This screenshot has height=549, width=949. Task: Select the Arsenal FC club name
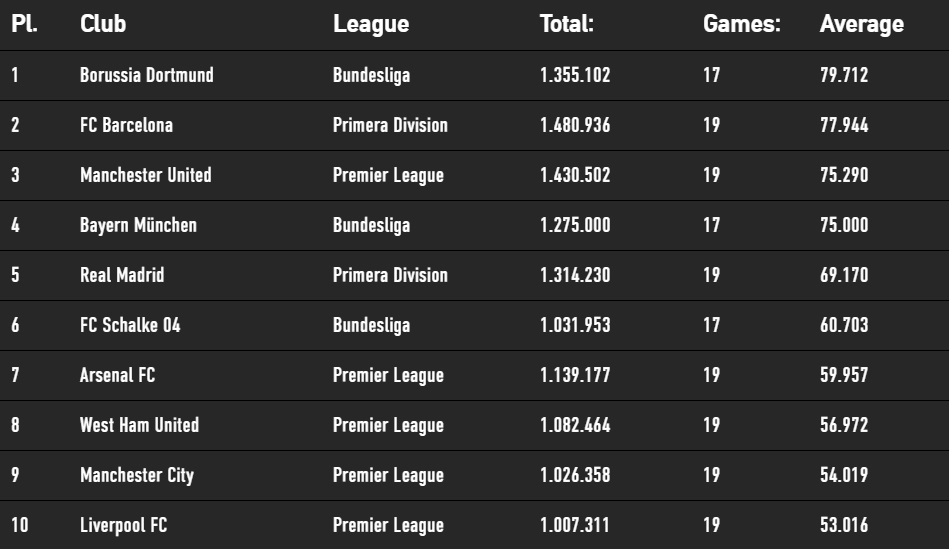pos(117,375)
